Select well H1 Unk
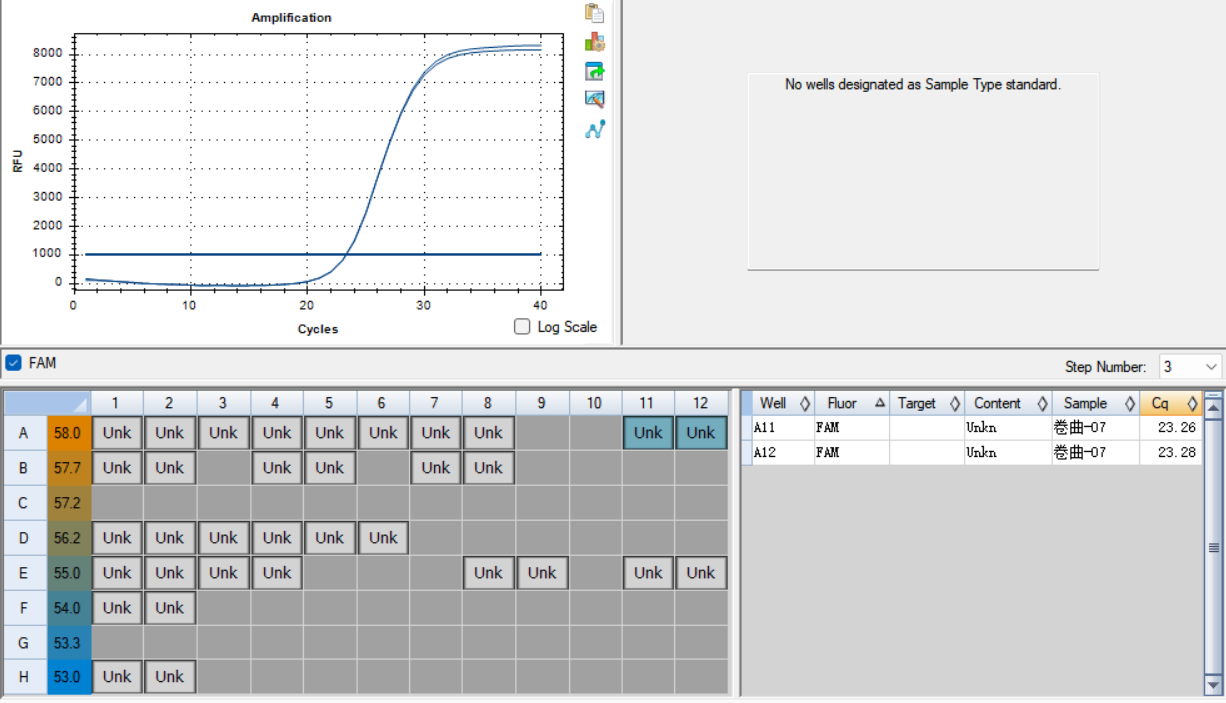1226x703 pixels. 116,677
